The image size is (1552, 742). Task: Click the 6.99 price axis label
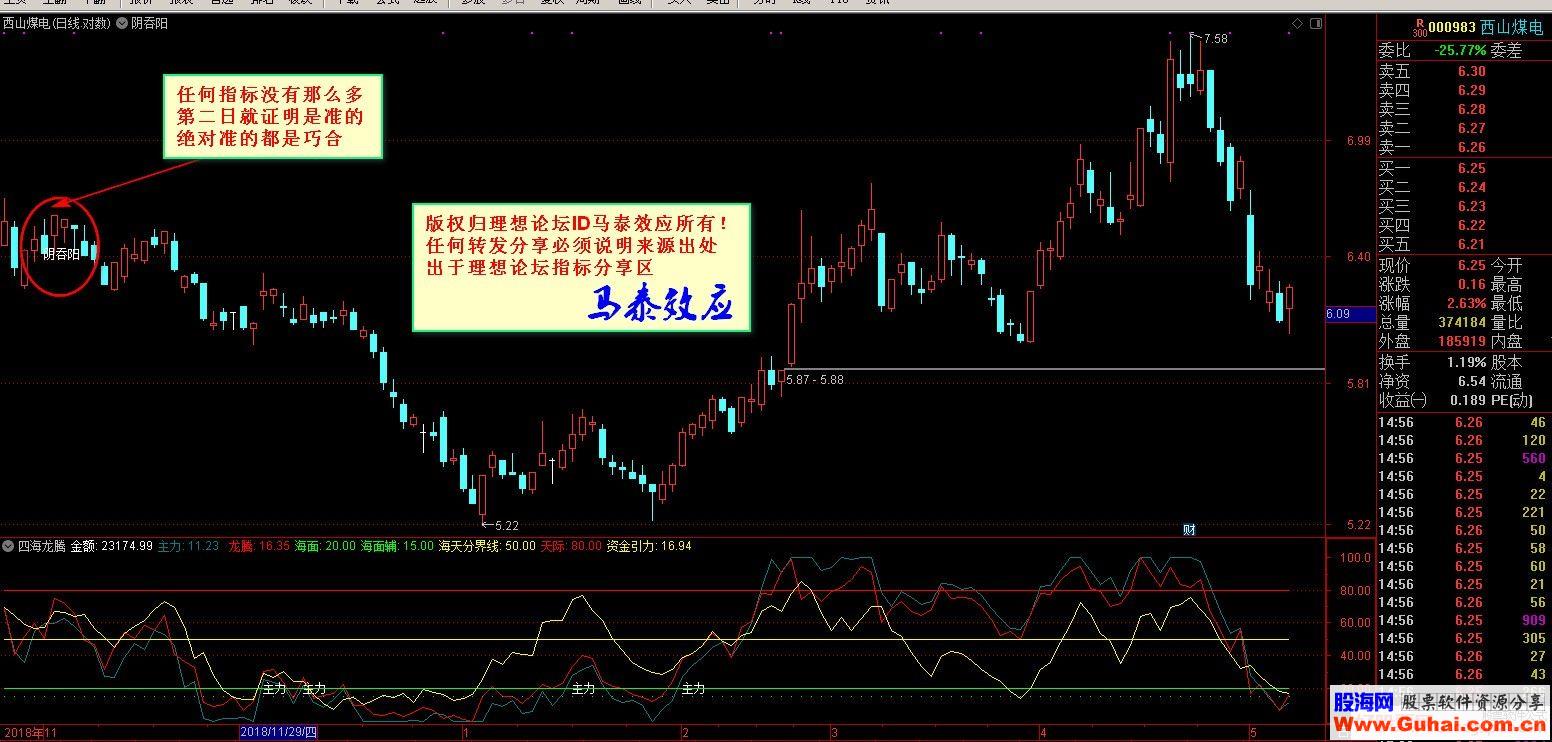[x=1357, y=141]
